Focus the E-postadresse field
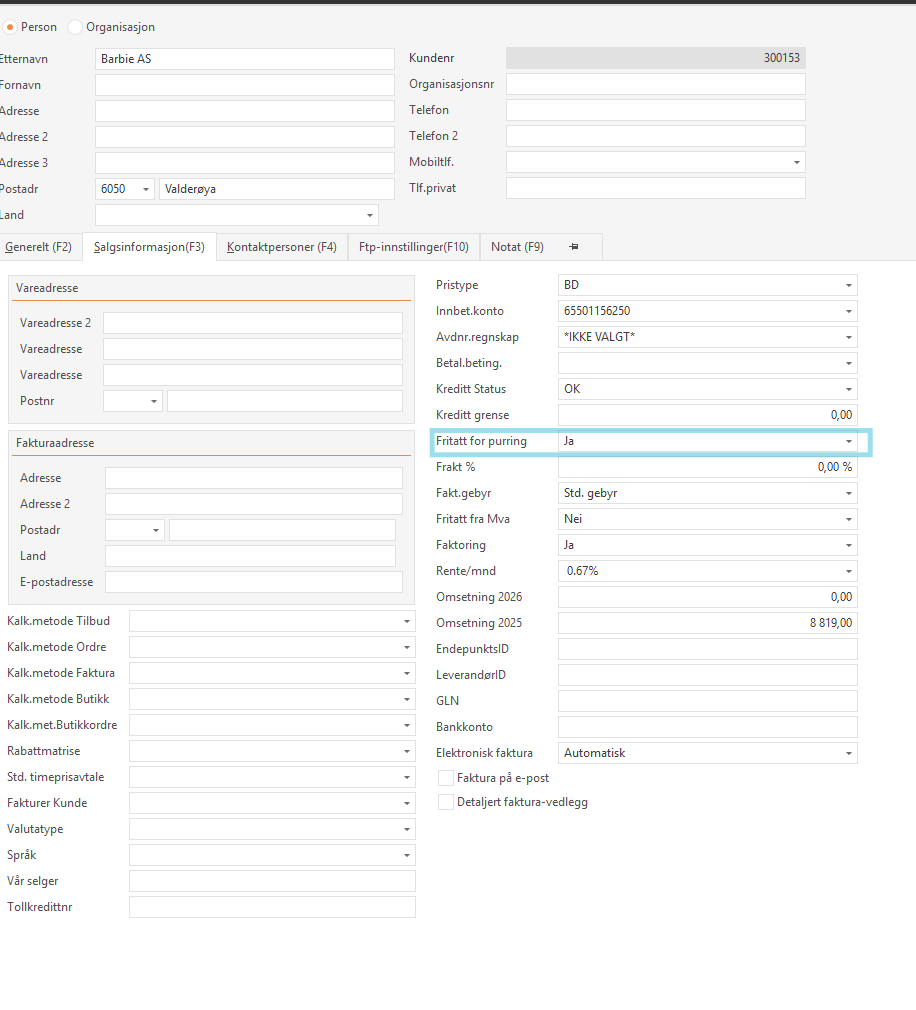 click(x=253, y=582)
